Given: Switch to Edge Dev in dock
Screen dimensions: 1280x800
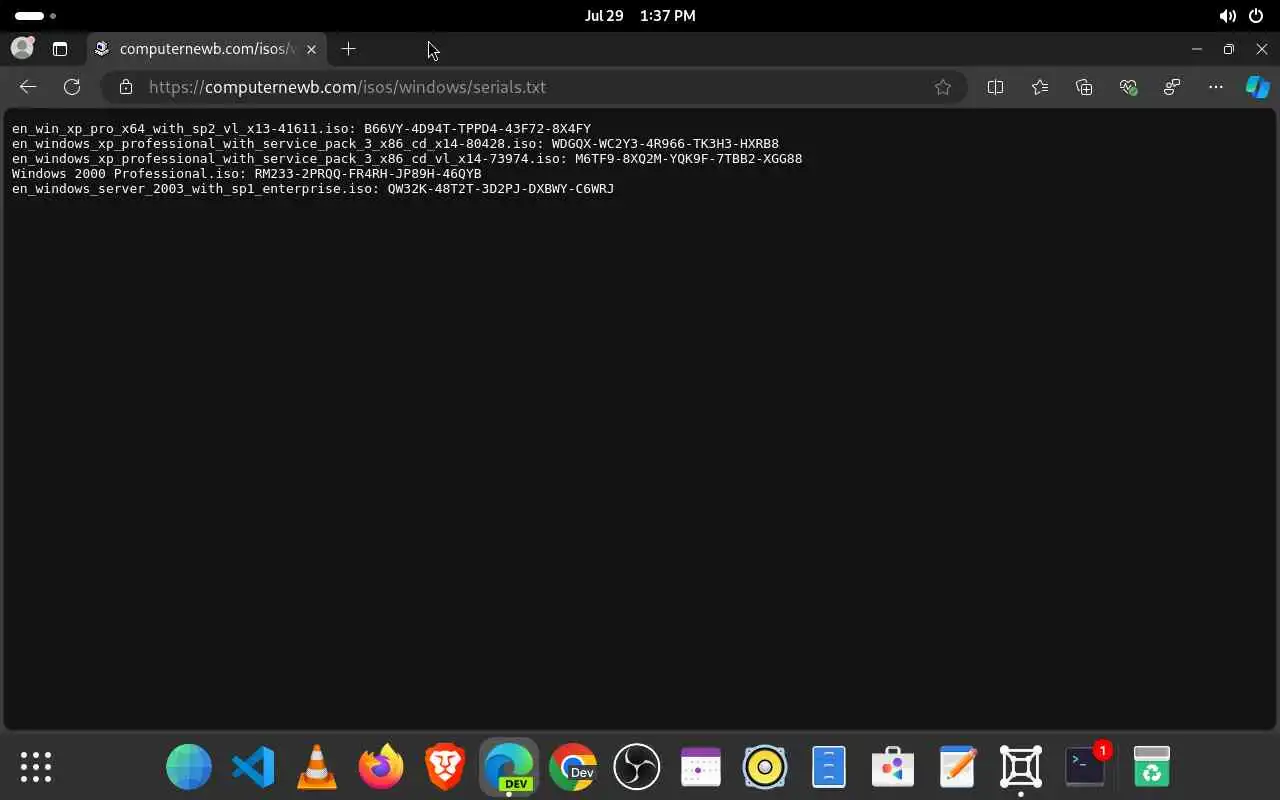Looking at the screenshot, I should 509,767.
